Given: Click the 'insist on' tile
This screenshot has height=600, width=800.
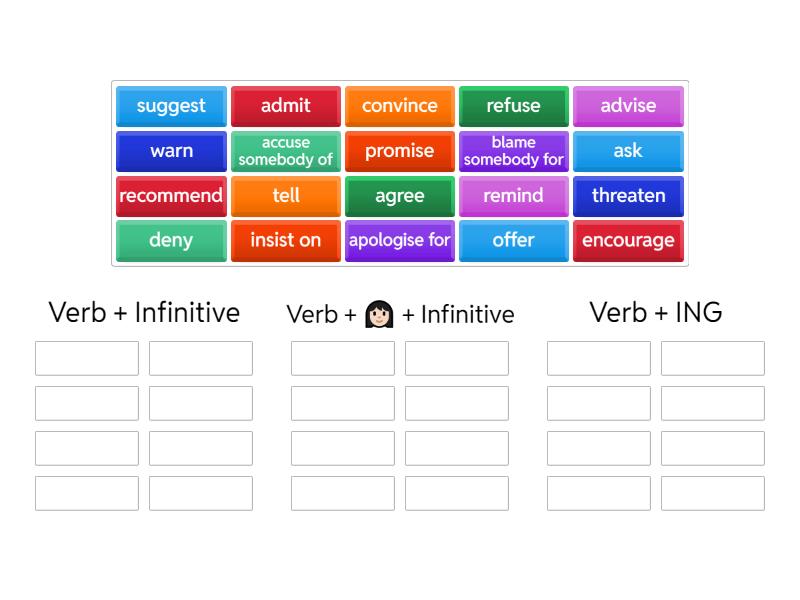Looking at the screenshot, I should point(285,241).
